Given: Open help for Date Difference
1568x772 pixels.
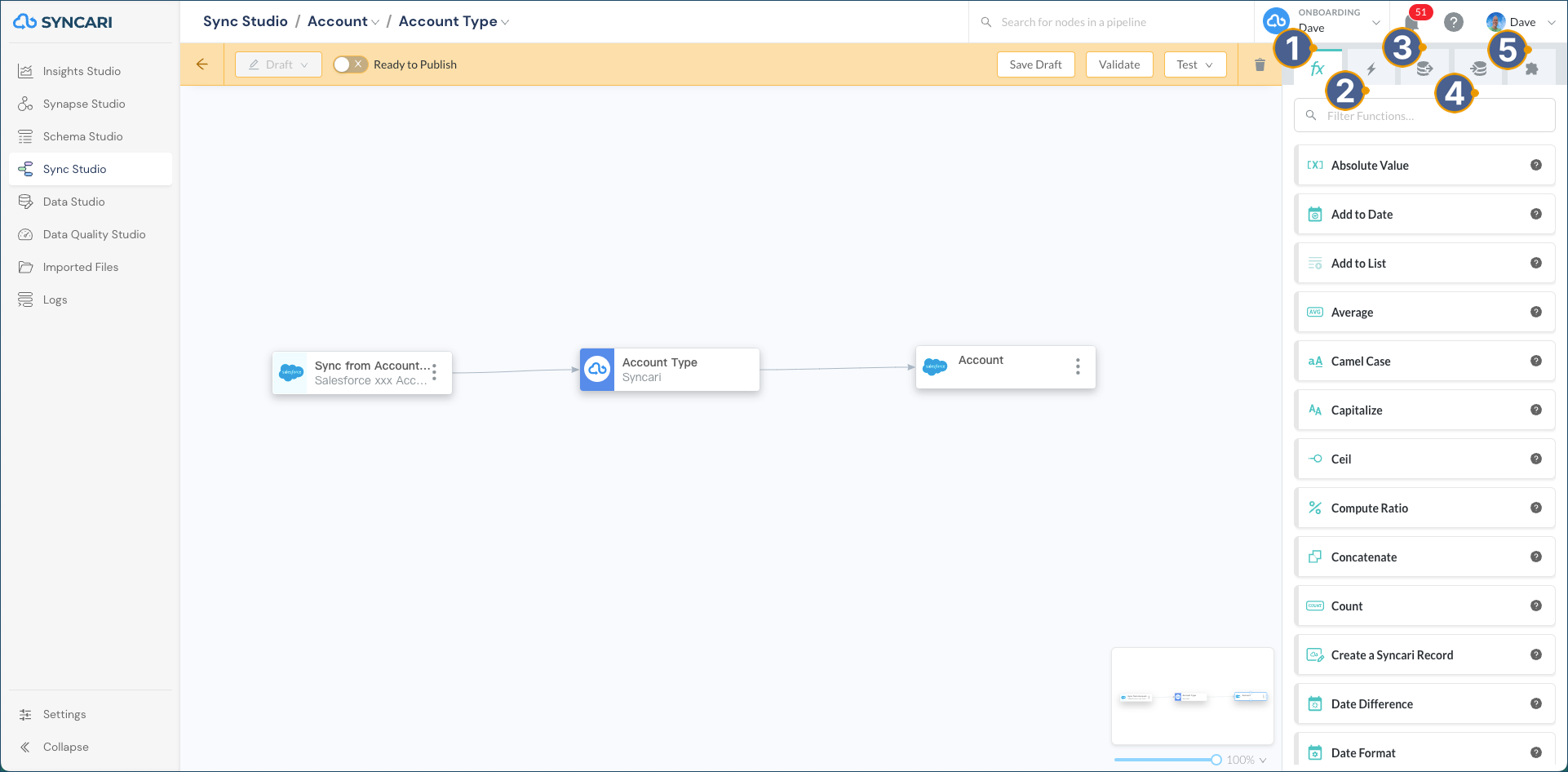Looking at the screenshot, I should point(1536,703).
